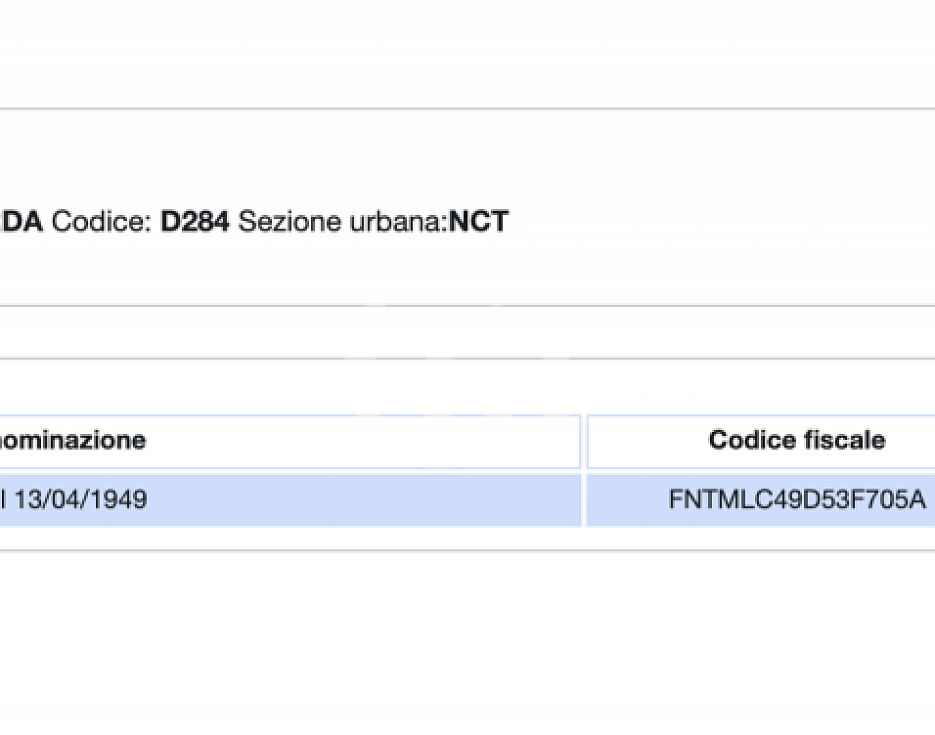
Task: Click the blank area below the table
Action: (468, 644)
